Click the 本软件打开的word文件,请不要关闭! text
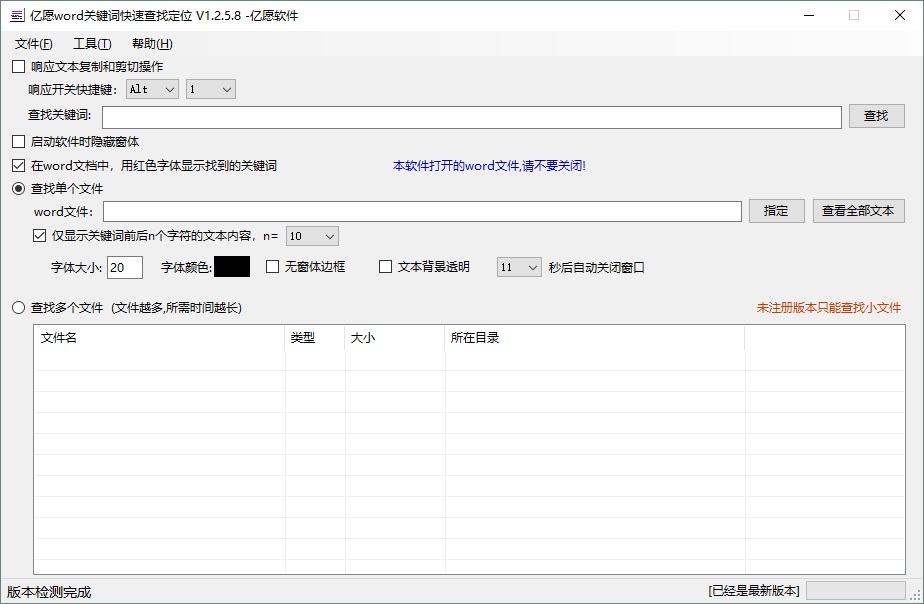This screenshot has height=604, width=924. (x=489, y=166)
